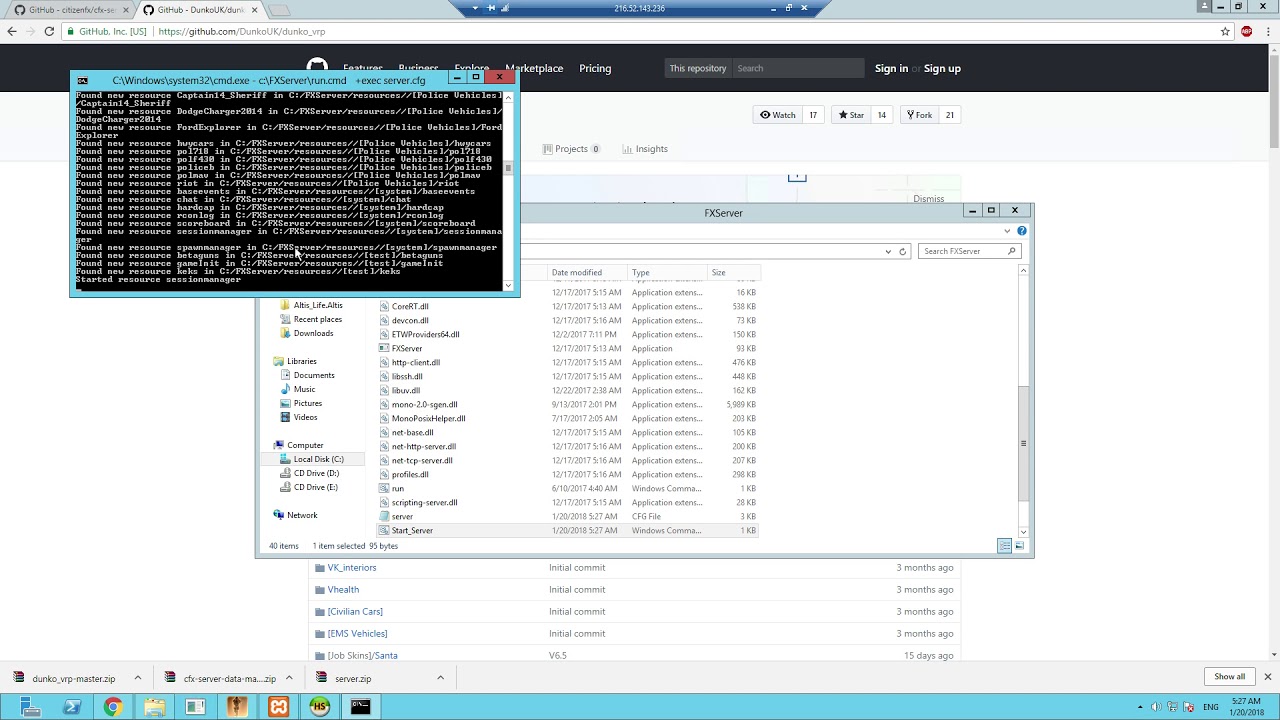Open GitHub Pricing menu item

click(595, 68)
